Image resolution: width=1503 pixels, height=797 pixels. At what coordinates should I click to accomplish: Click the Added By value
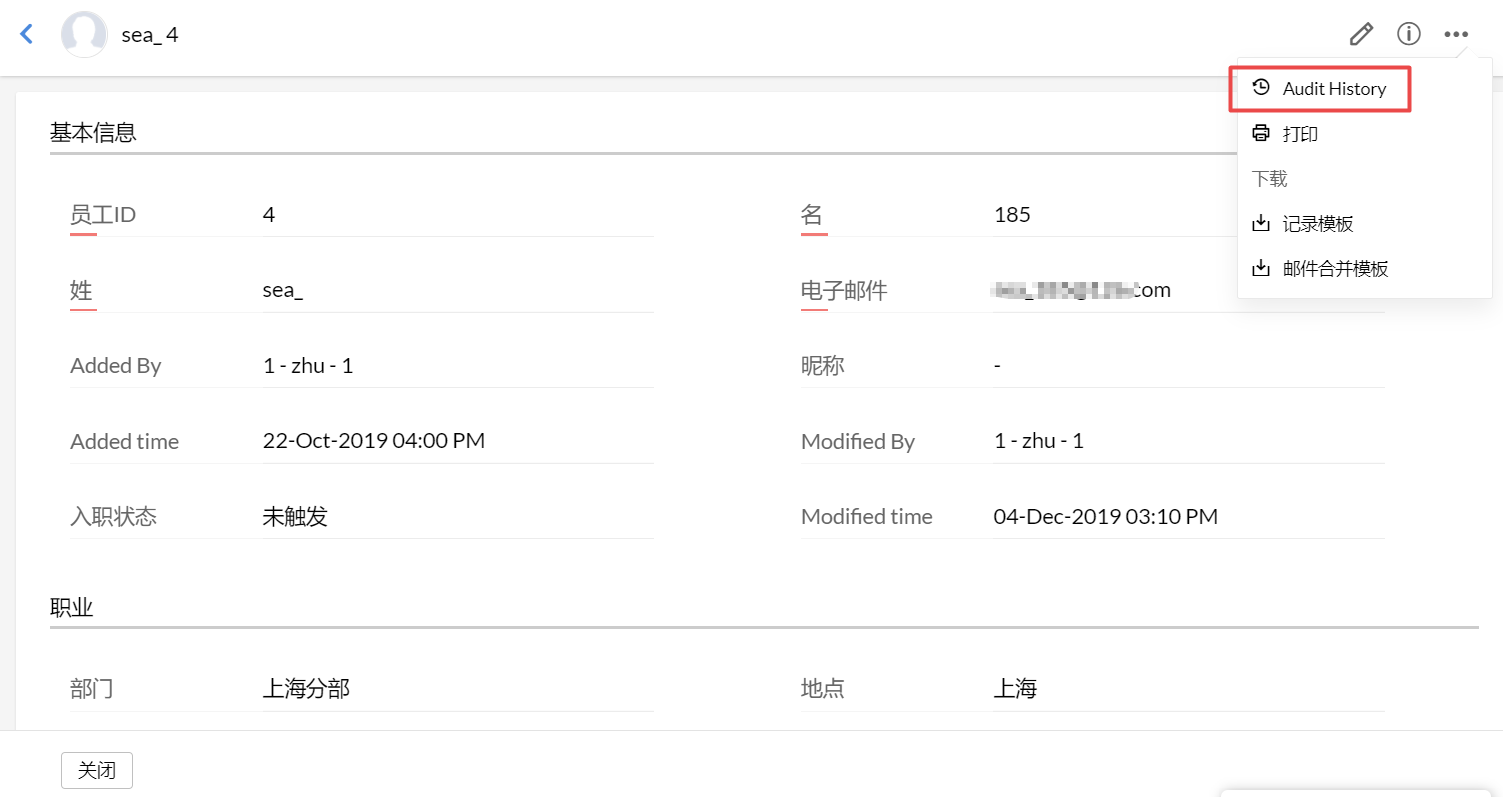pyautogui.click(x=308, y=366)
